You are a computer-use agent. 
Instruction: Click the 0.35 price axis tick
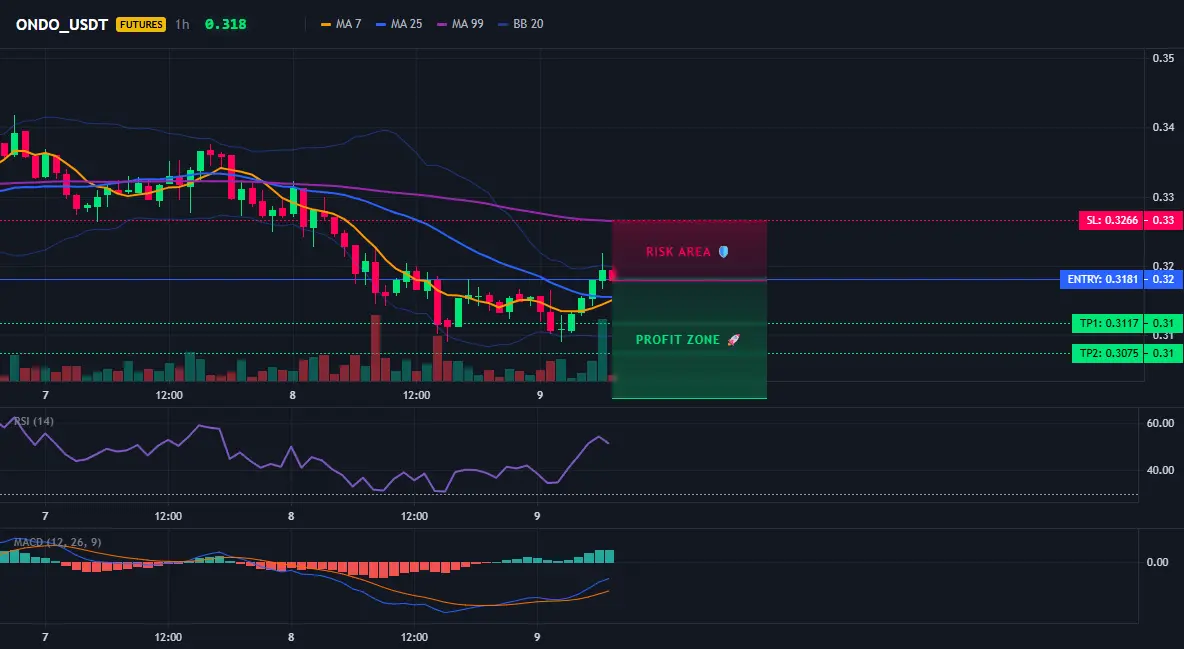1163,58
